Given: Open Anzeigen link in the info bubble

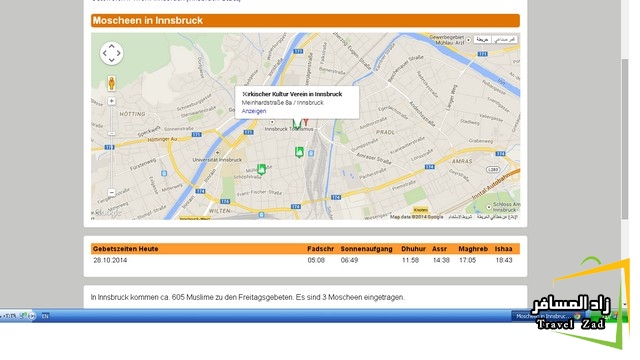Looking at the screenshot, I should tap(254, 111).
